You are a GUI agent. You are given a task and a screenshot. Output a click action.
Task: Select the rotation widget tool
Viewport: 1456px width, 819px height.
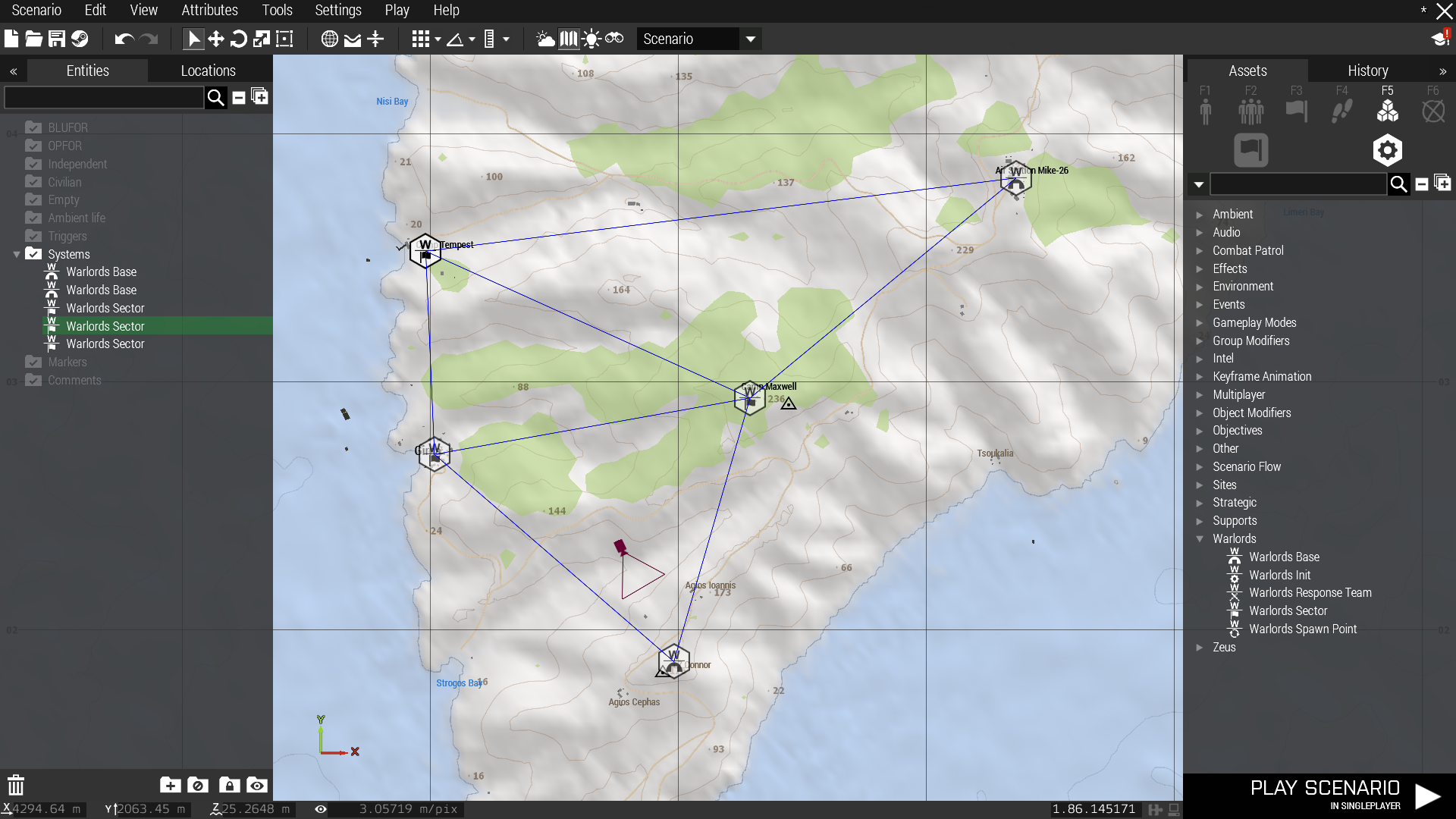(239, 39)
